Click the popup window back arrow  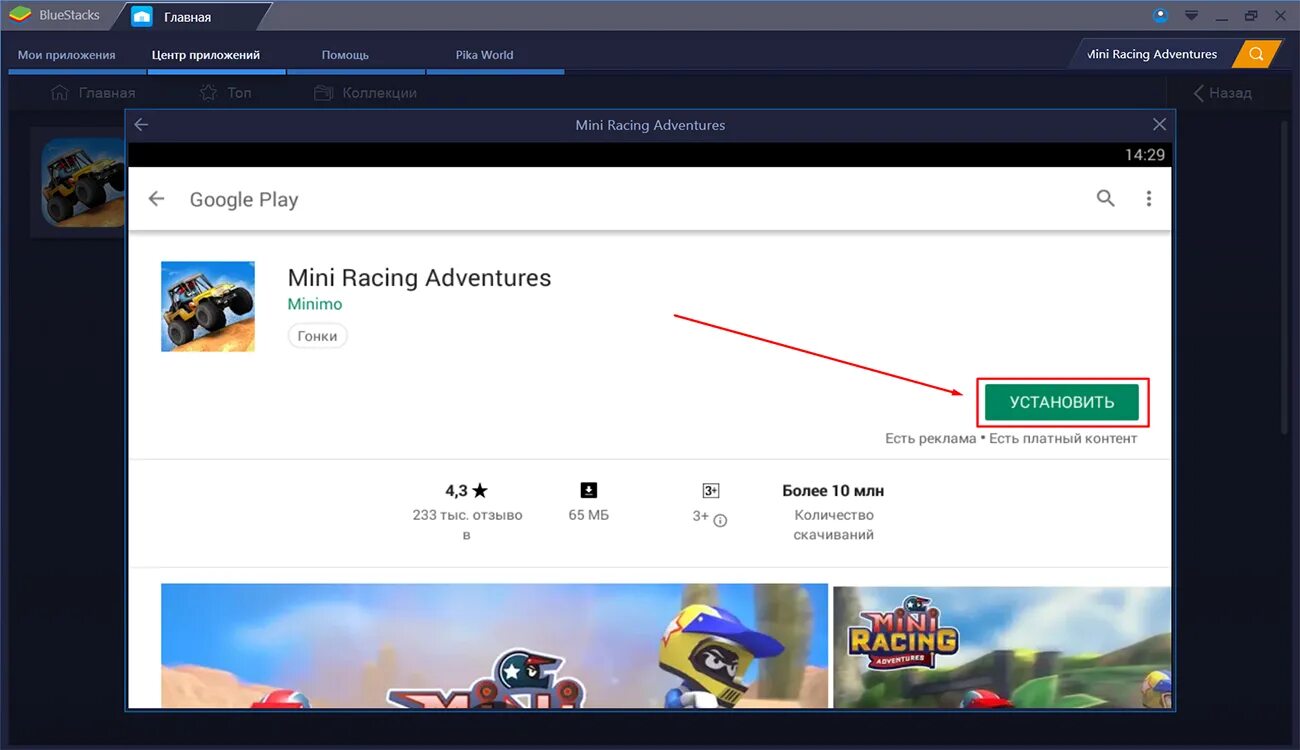[x=141, y=125]
